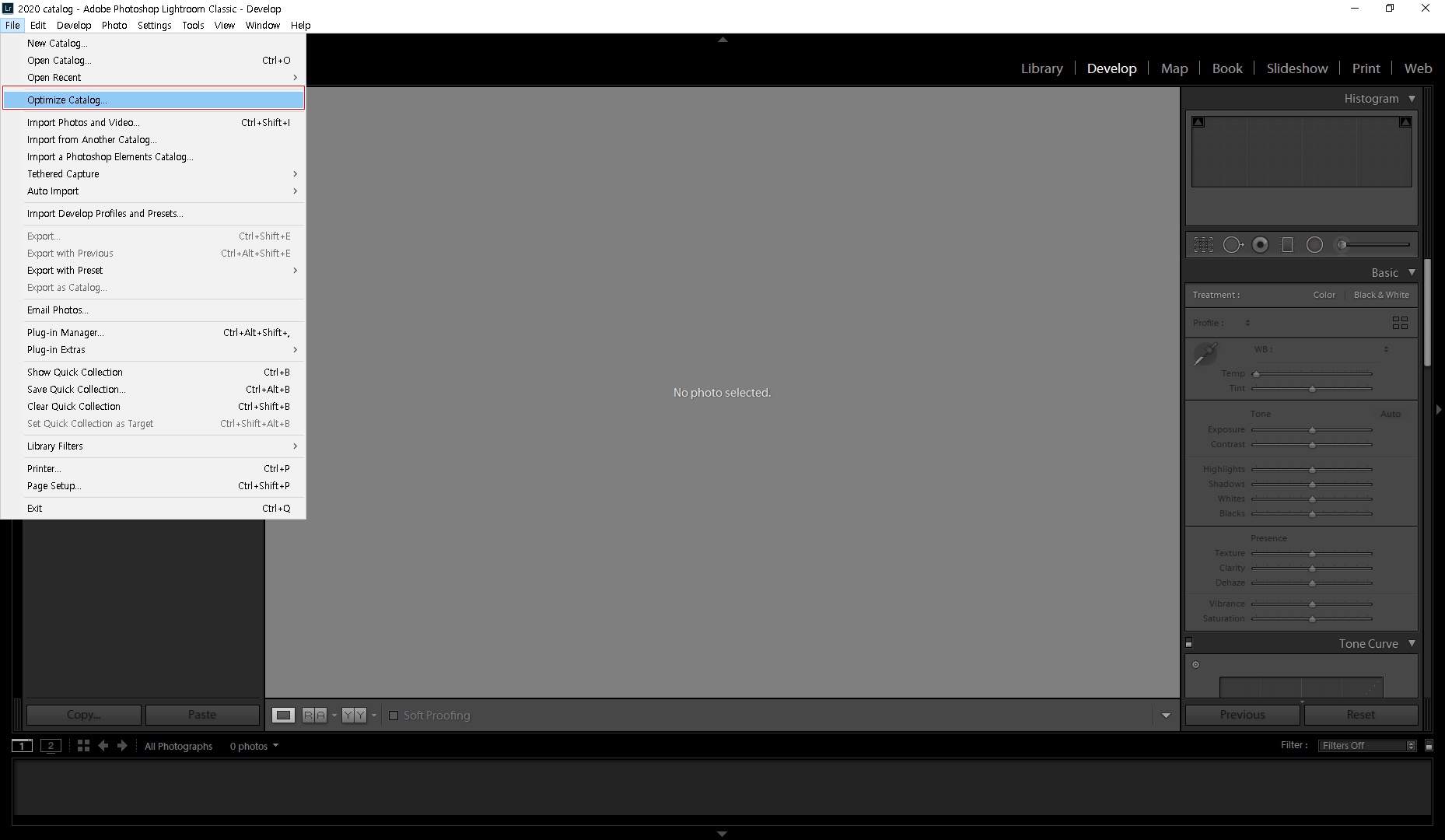
Task: Switch to Loupe view mode
Action: pos(283,716)
